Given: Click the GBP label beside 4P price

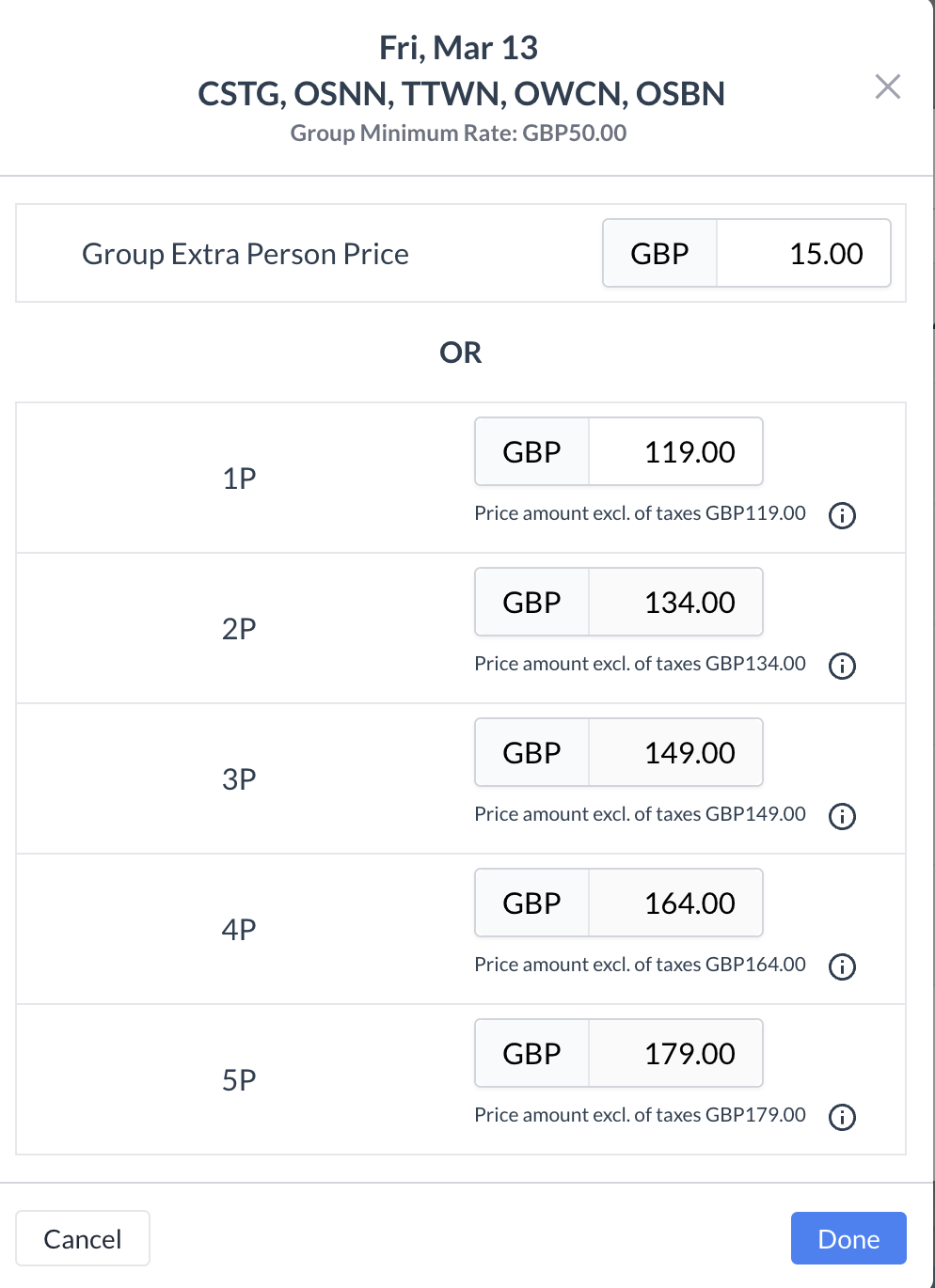Looking at the screenshot, I should [531, 903].
